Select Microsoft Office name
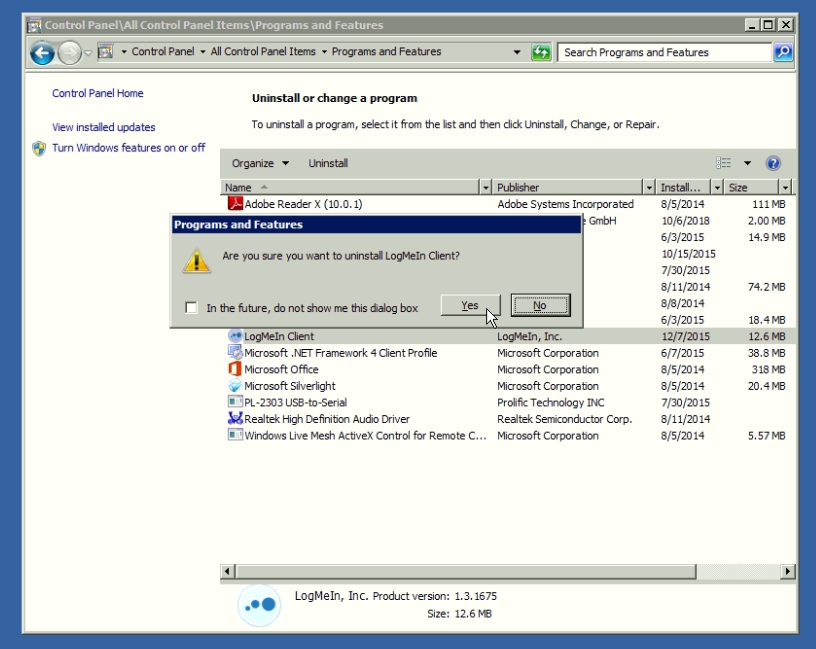 point(281,370)
